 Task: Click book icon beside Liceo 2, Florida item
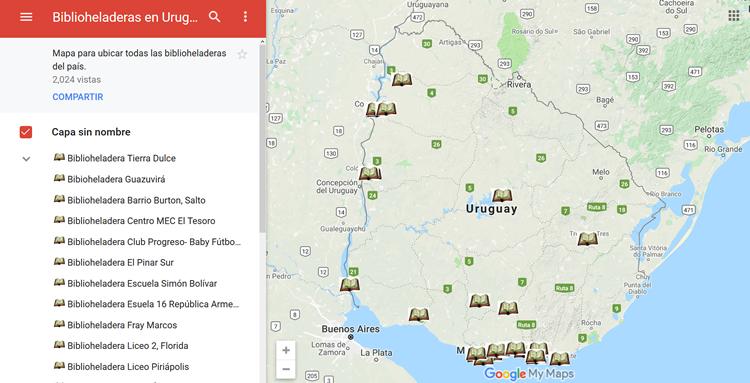coord(59,344)
